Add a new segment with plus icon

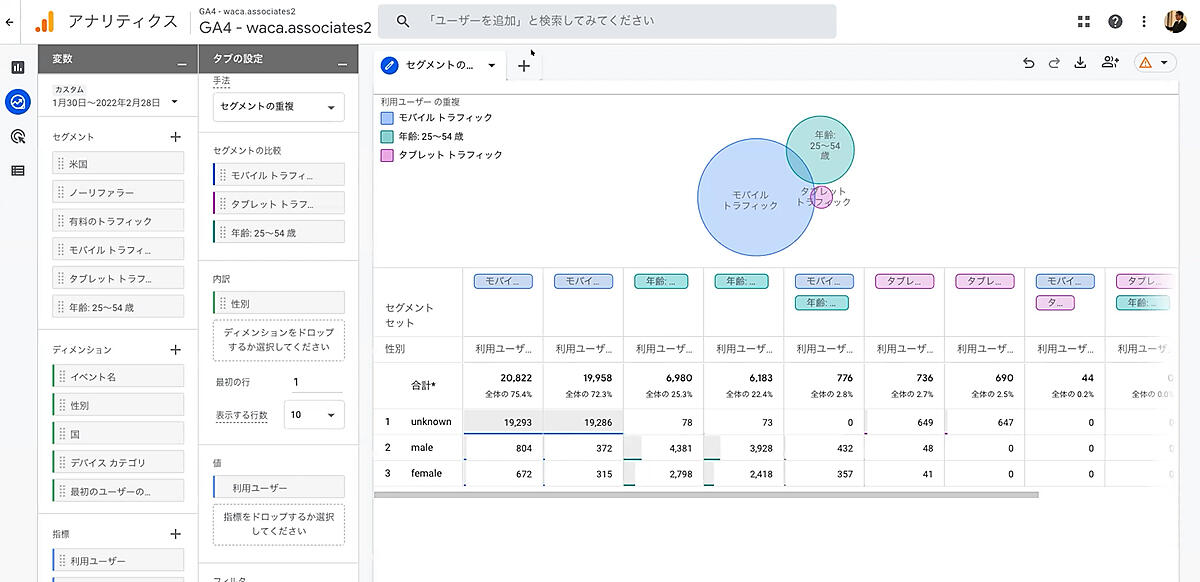(175, 137)
